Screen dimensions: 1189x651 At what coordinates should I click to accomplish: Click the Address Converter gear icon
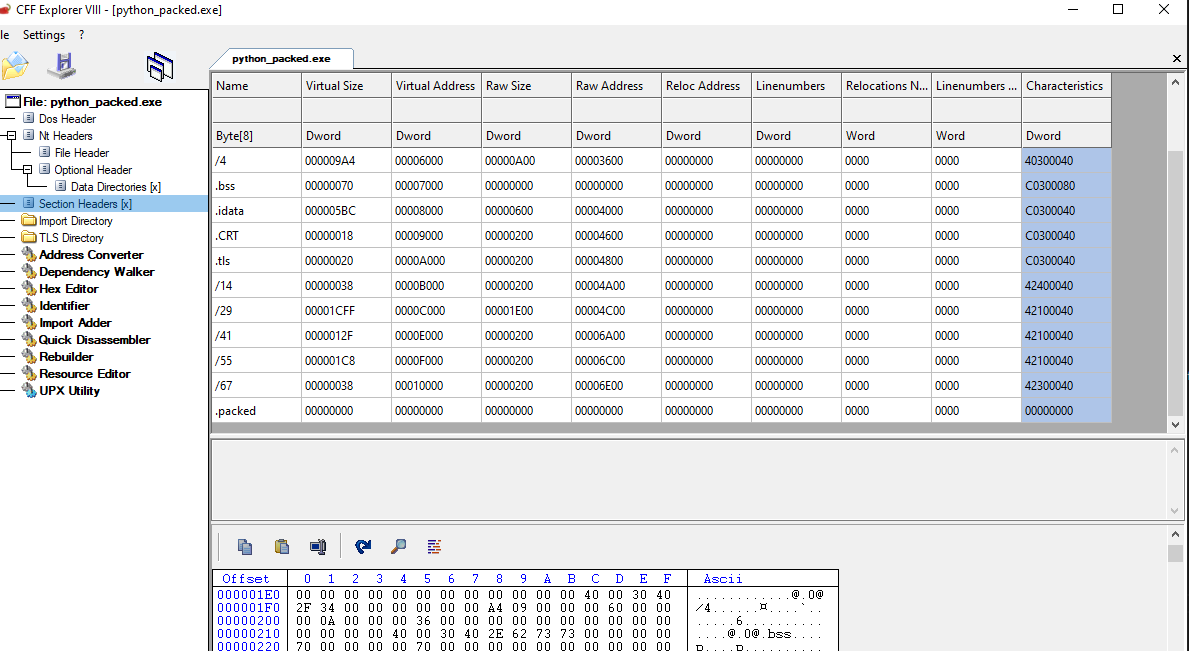[x=29, y=255]
